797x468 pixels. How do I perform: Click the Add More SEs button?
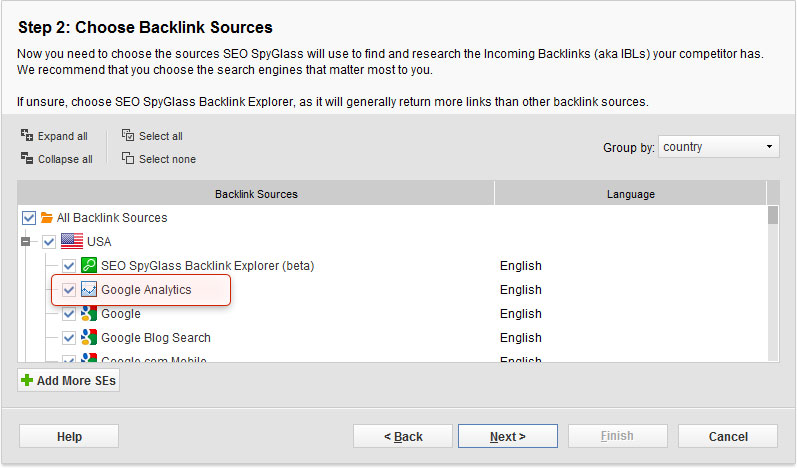tap(68, 381)
